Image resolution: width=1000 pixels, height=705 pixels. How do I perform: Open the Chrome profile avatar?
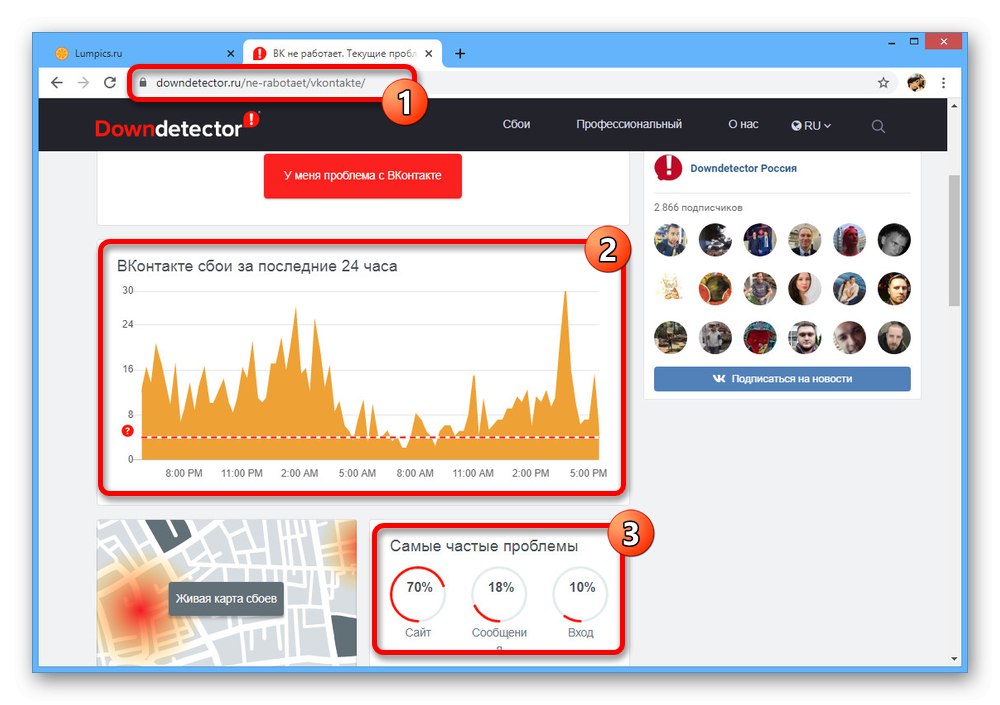tap(916, 82)
